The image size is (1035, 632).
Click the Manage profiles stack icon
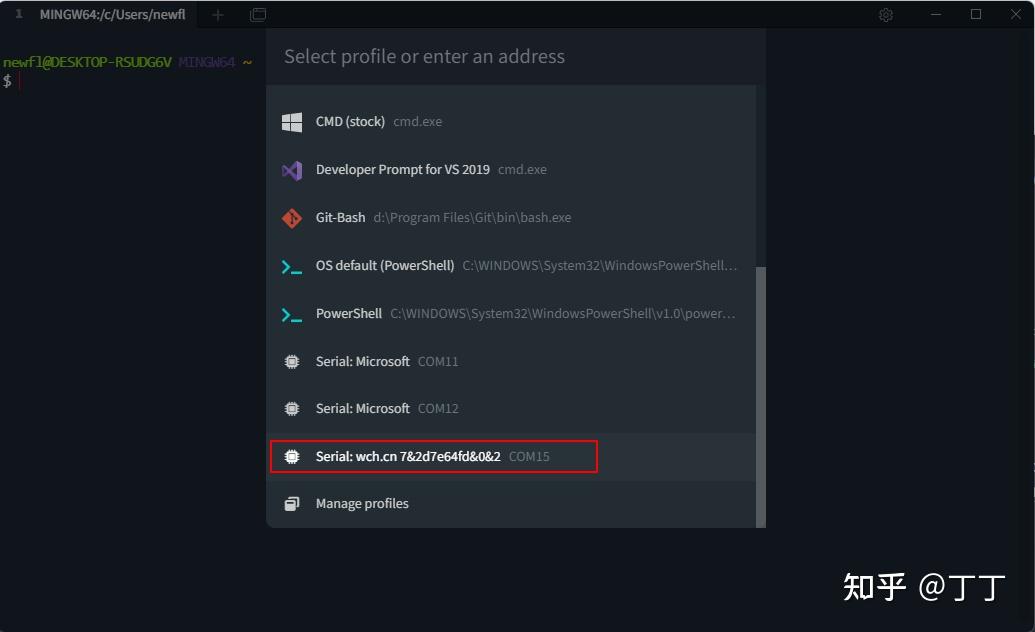pyautogui.click(x=292, y=504)
